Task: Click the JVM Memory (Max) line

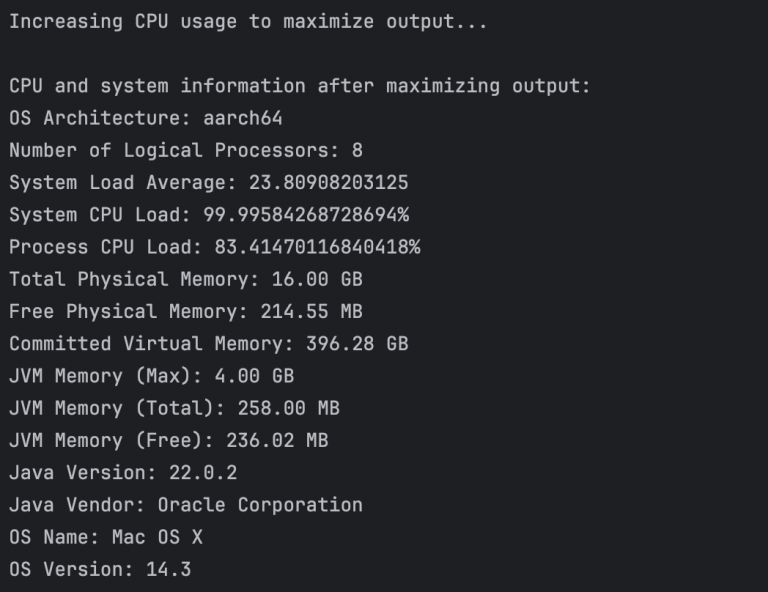Action: click(x=152, y=376)
